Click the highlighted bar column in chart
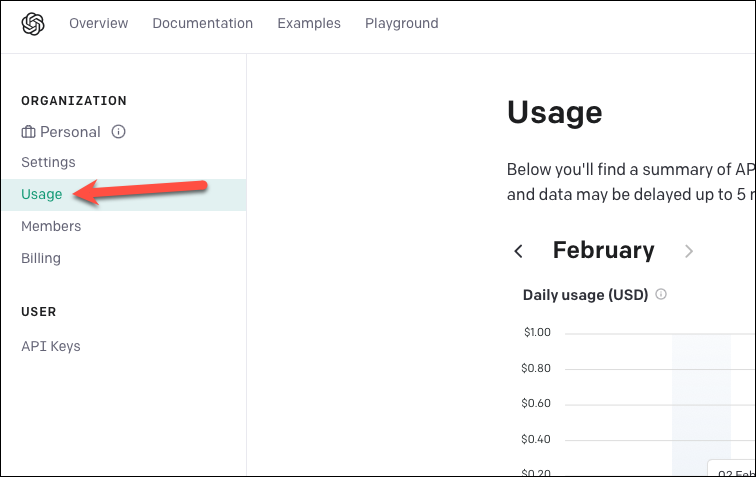 coord(702,404)
